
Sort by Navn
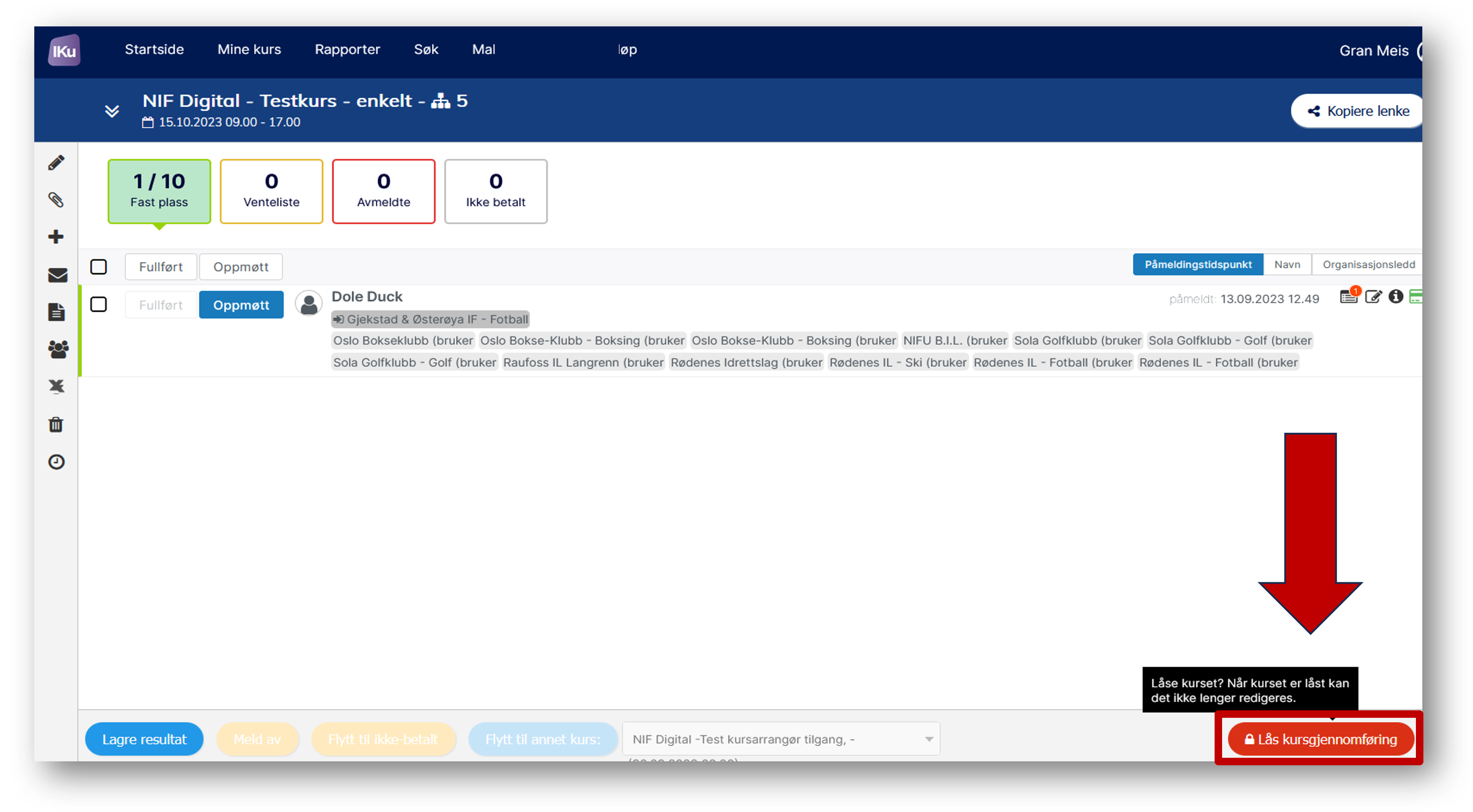tap(1287, 265)
